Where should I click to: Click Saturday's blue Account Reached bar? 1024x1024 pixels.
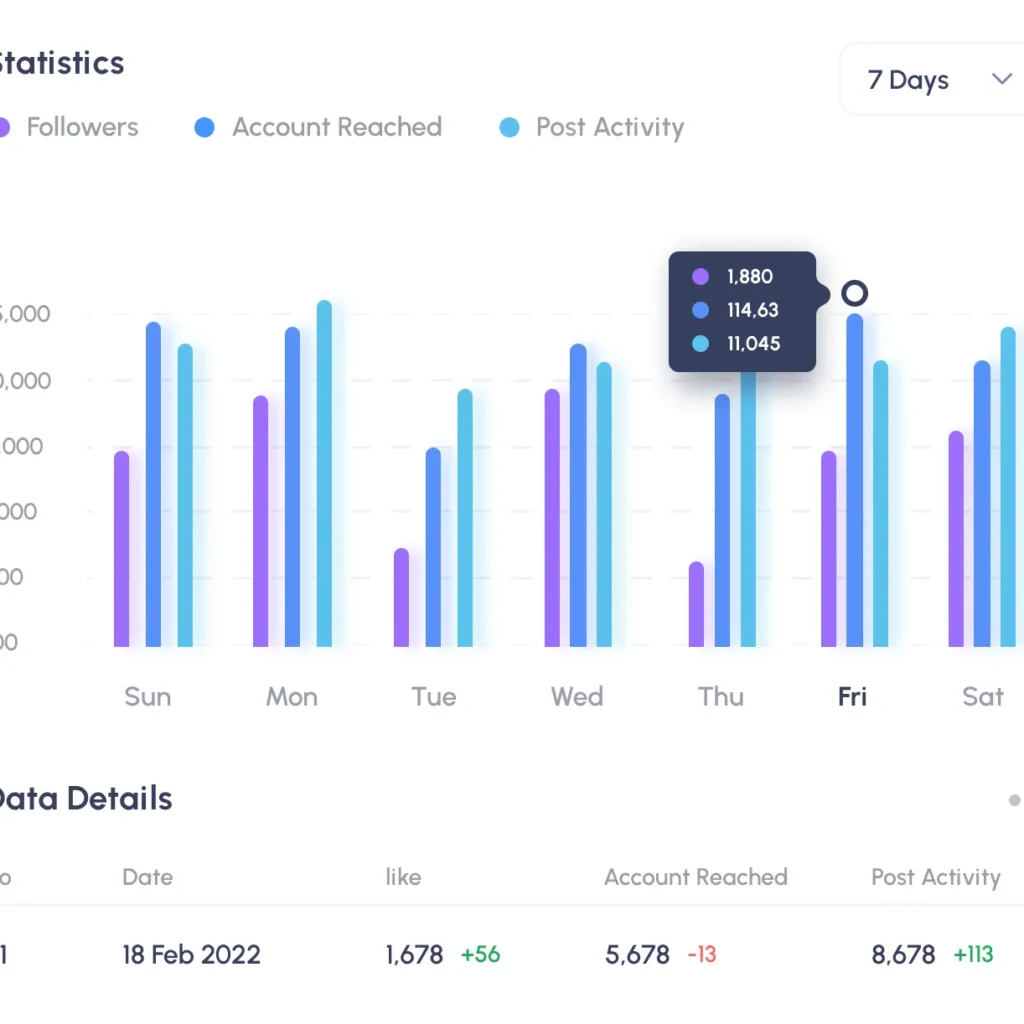982,504
